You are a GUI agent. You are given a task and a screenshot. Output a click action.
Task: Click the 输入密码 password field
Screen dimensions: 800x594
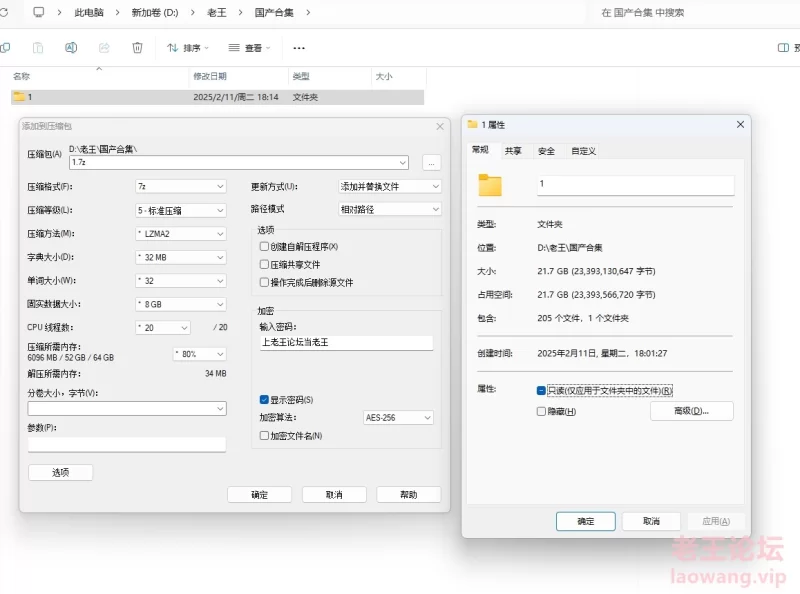coord(345,342)
